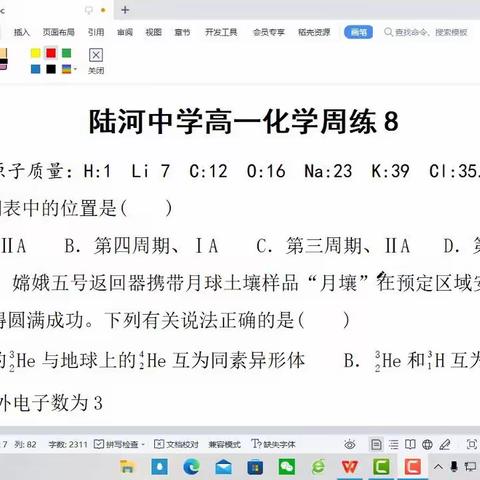Toggle eye protection mode icon
Screen dimensions: 480x480
[x=350, y=444]
